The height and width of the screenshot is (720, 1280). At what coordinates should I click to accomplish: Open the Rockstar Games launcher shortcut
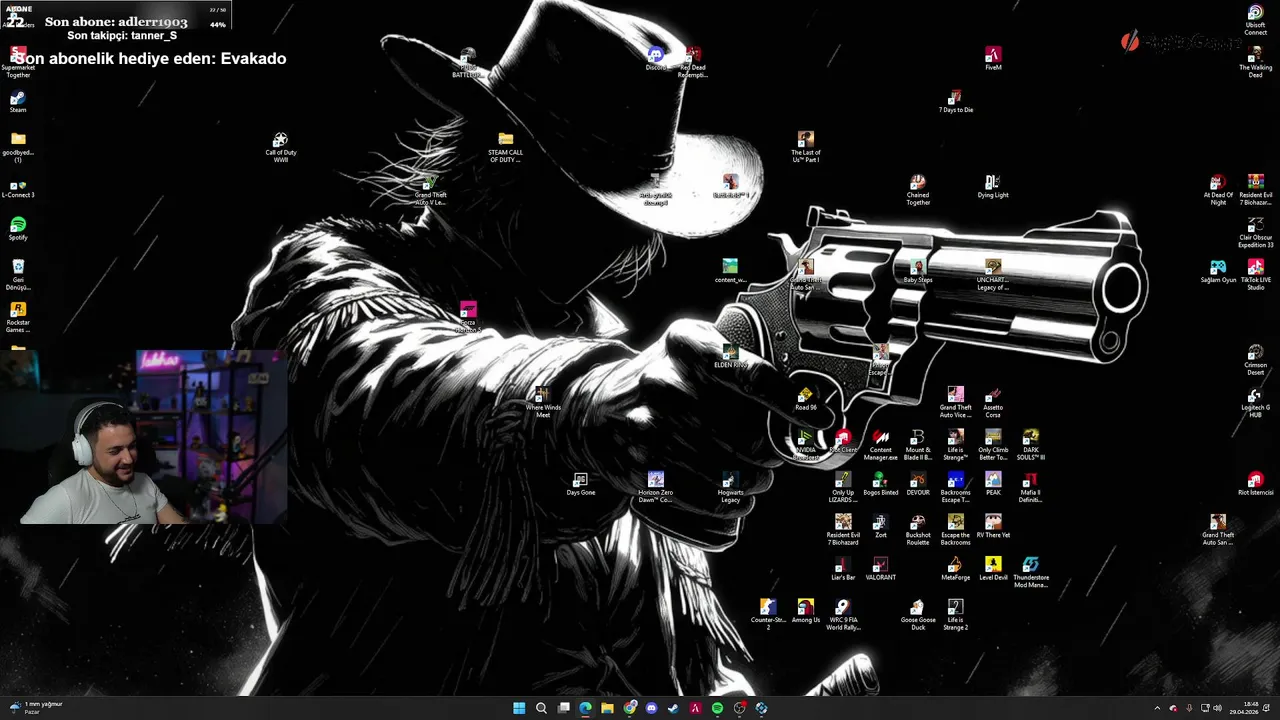[18, 317]
